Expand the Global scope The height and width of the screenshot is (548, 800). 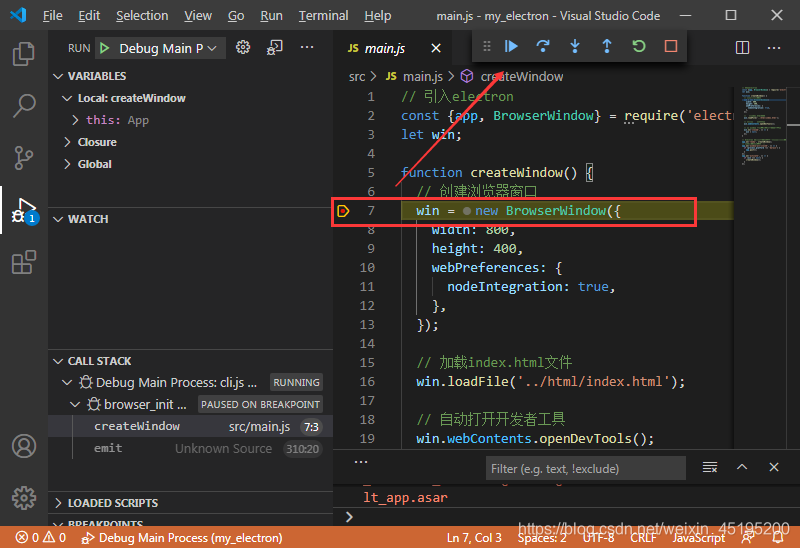(67, 164)
